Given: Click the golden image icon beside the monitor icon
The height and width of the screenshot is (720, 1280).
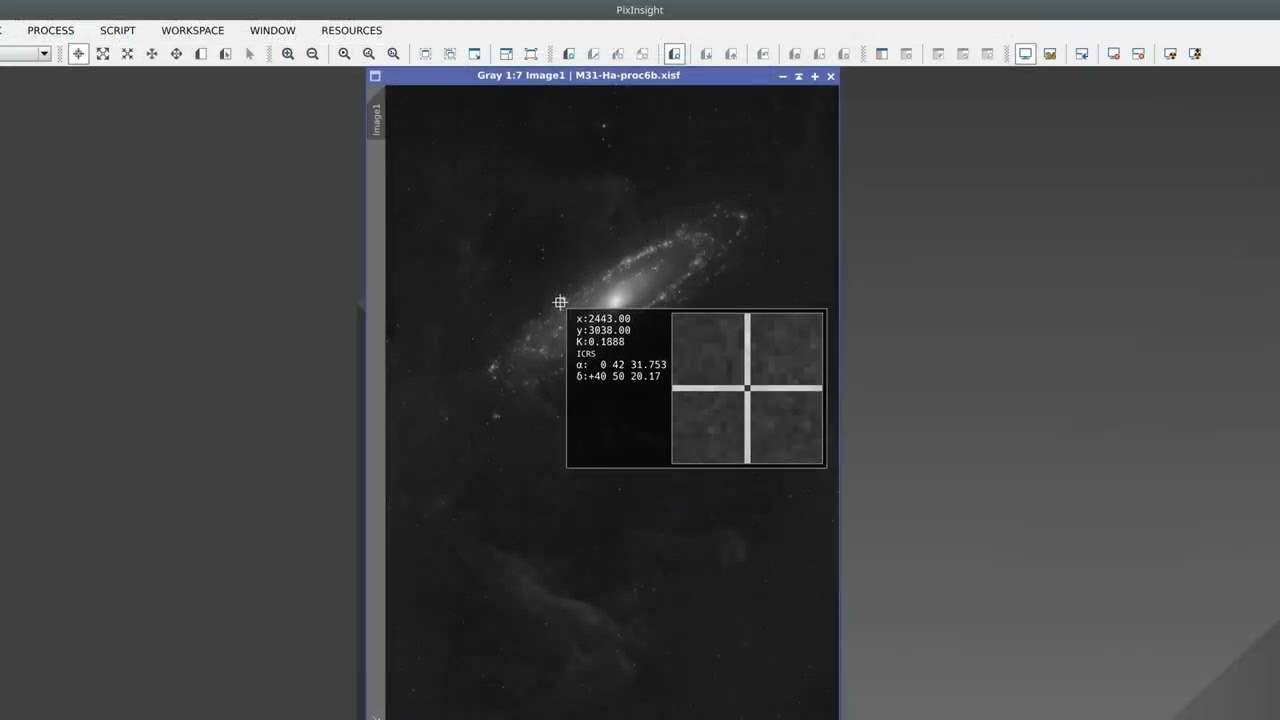Looking at the screenshot, I should point(1050,54).
